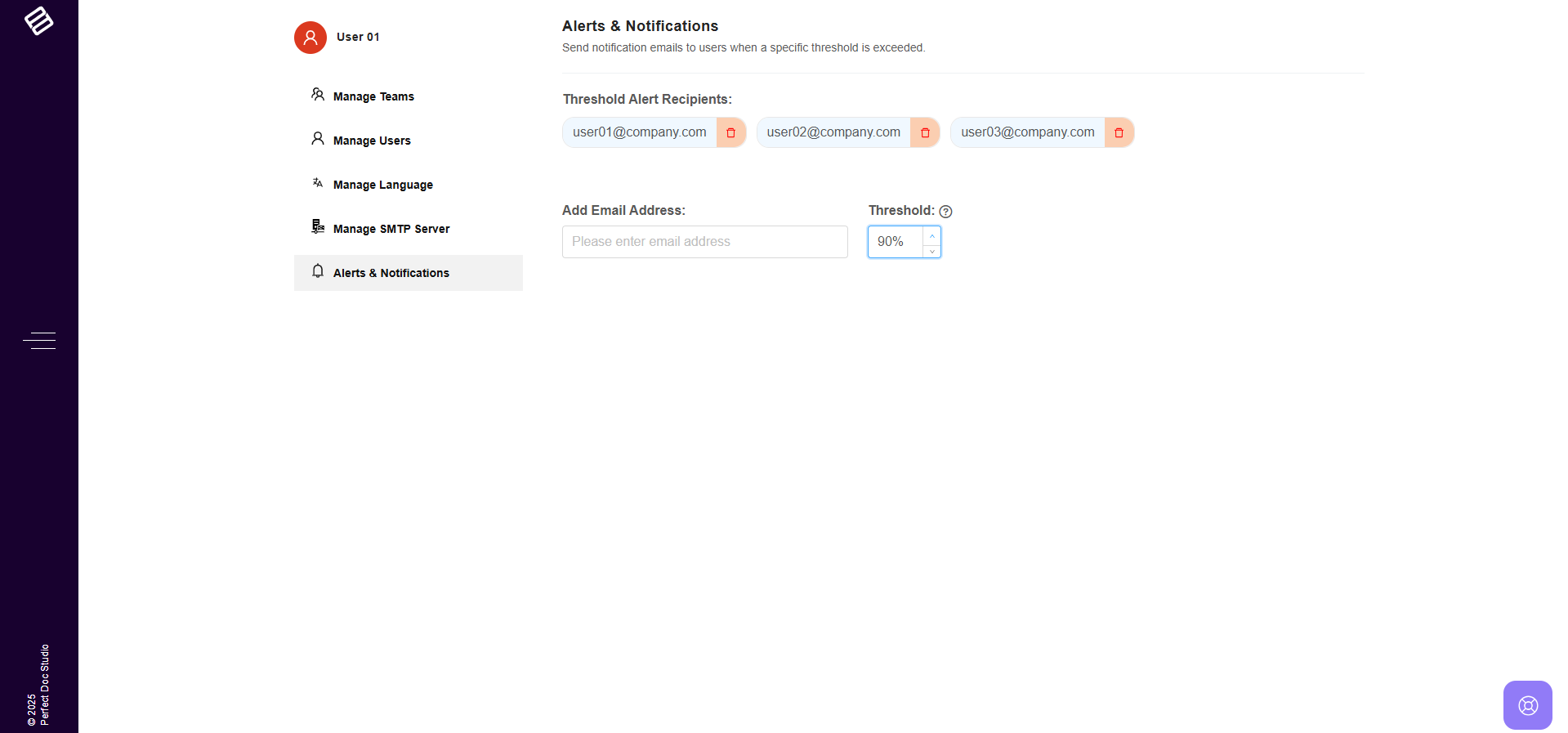Click the Alerts & Notifications bell icon
This screenshot has height=733, width=1568.
click(318, 271)
